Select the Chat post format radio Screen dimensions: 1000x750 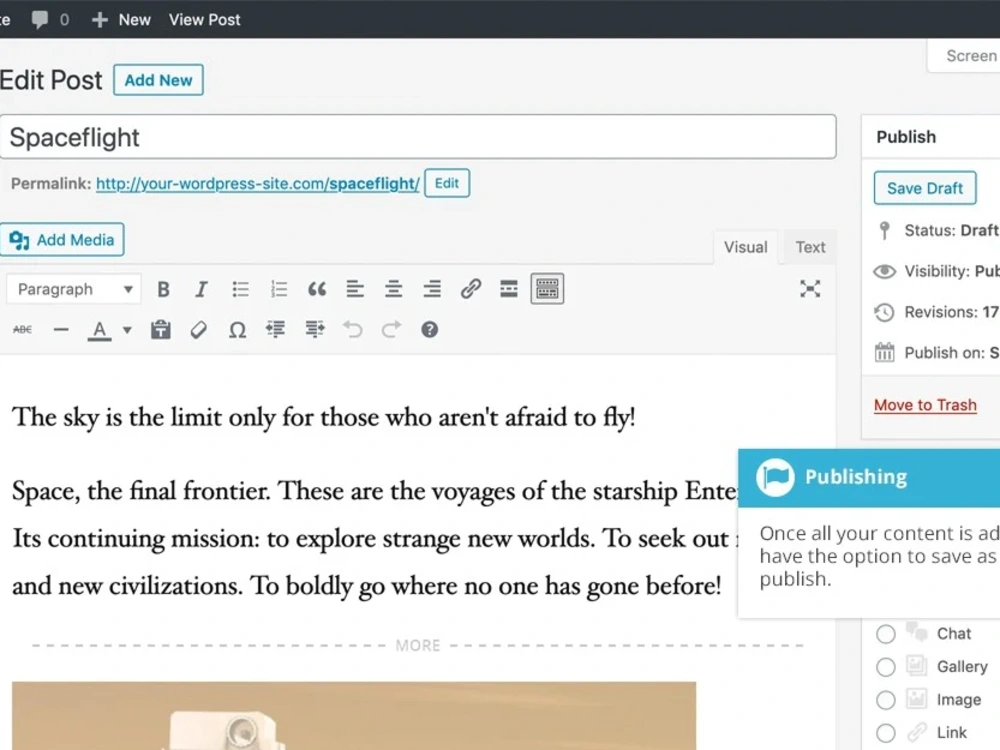(x=885, y=634)
